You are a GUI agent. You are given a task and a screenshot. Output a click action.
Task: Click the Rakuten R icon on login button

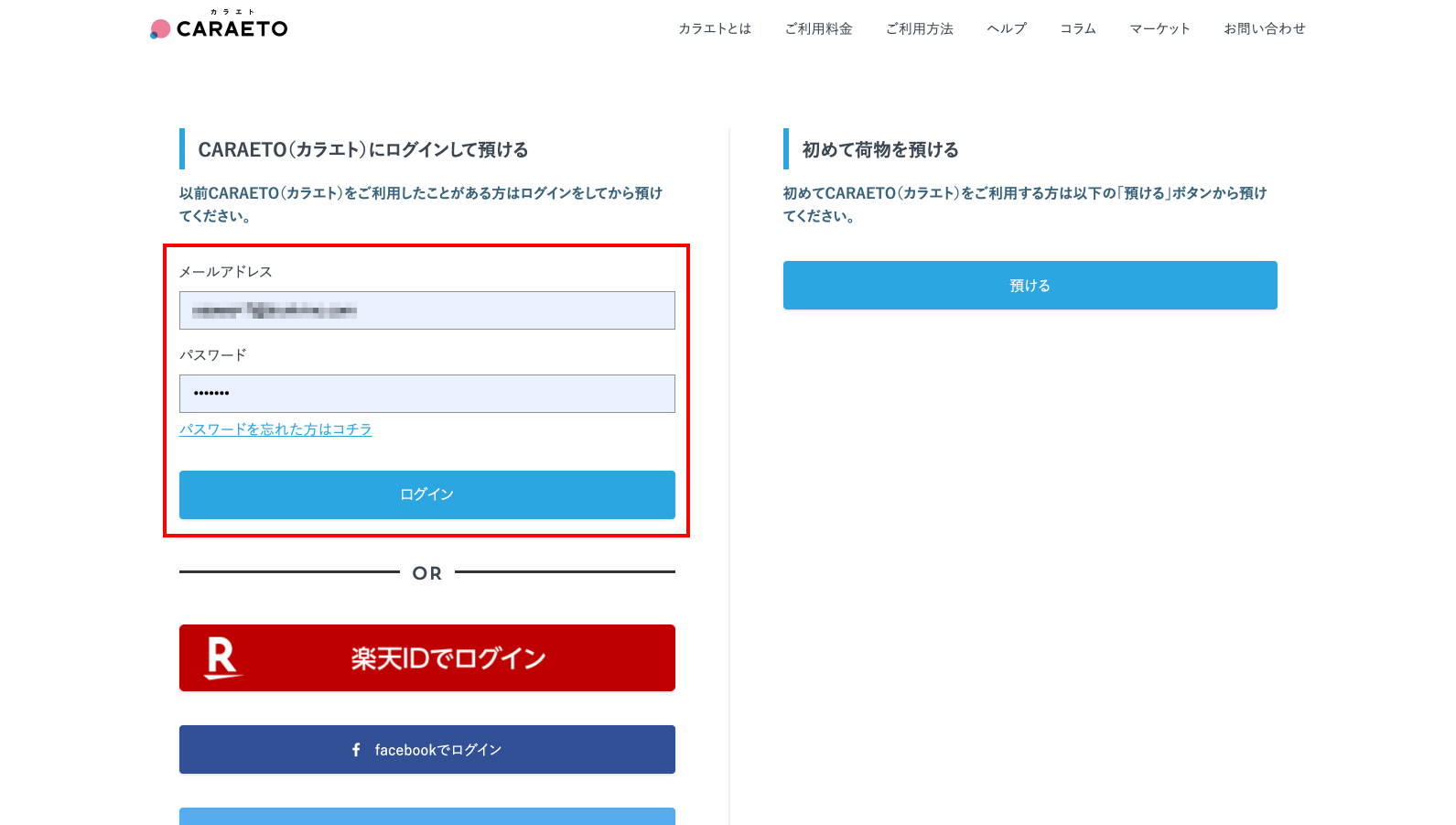(x=222, y=658)
